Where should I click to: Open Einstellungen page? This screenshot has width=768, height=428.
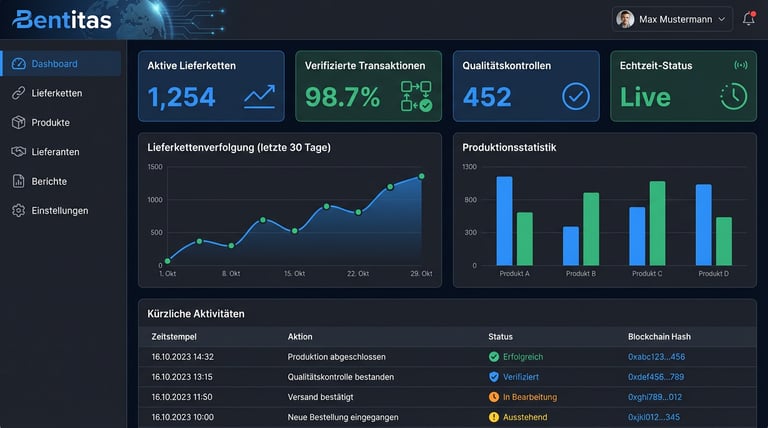[x=61, y=211]
